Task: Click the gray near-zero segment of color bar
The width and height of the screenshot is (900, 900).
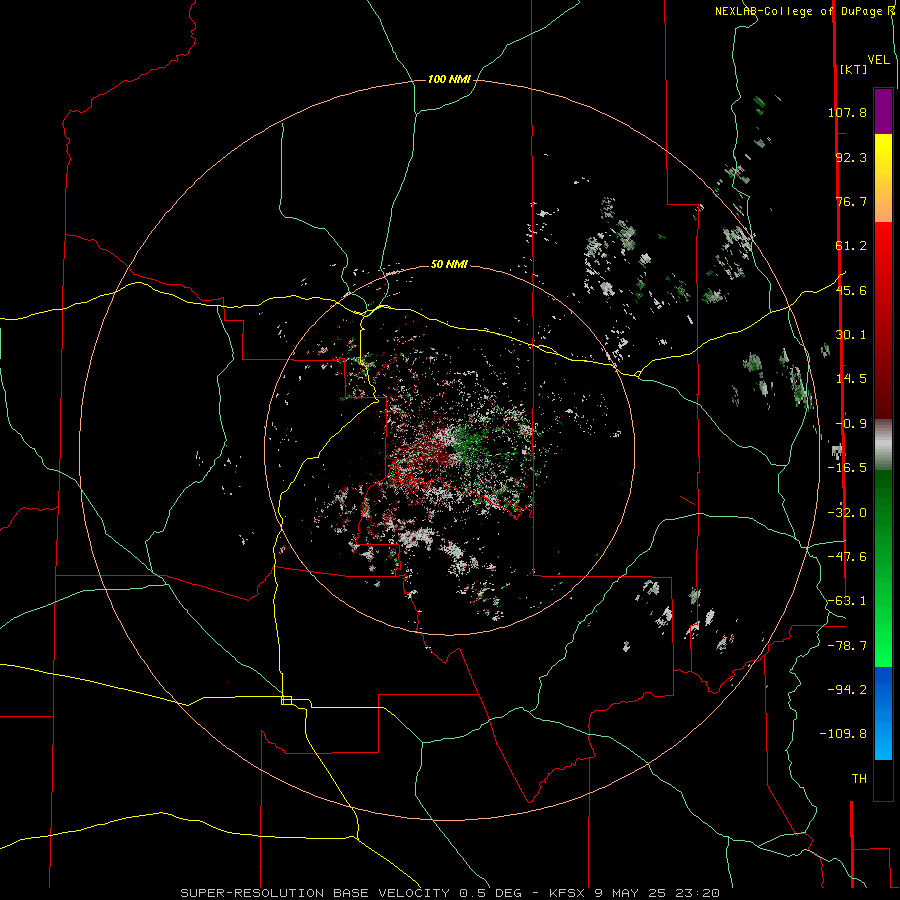Action: point(883,444)
